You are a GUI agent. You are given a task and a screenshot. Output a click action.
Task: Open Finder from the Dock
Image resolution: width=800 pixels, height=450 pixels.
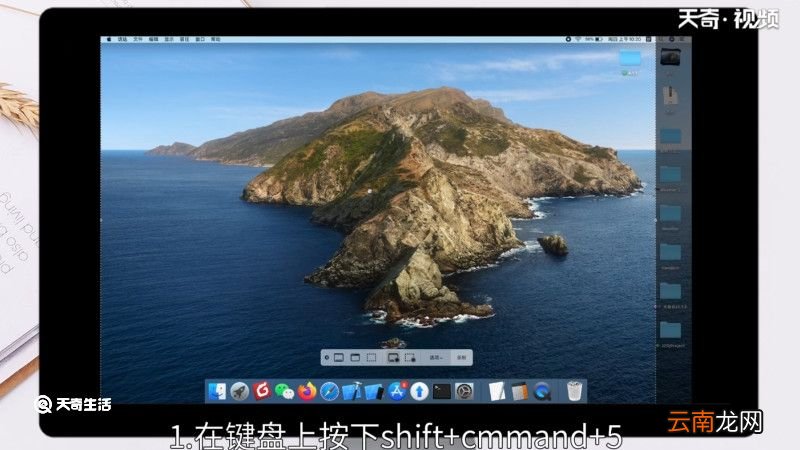pos(217,391)
